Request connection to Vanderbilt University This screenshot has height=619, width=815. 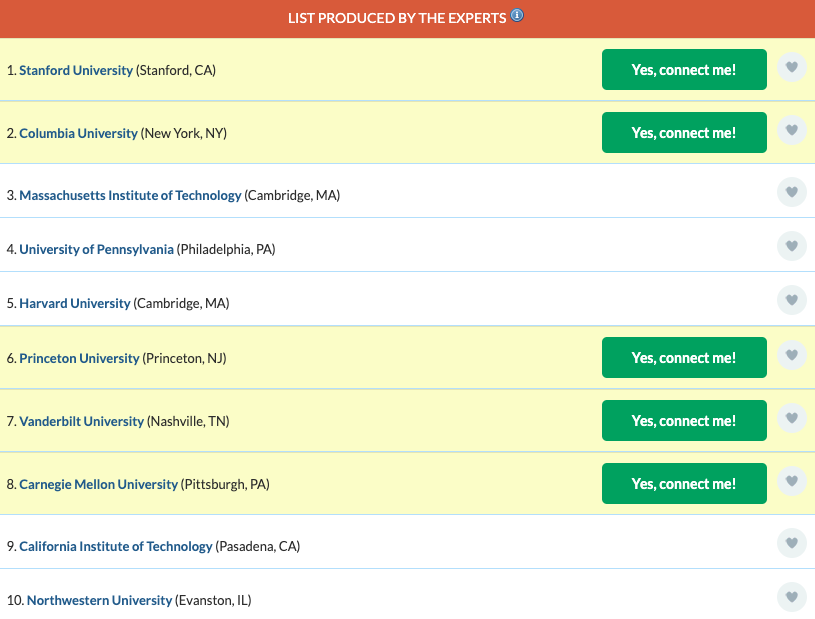[684, 421]
